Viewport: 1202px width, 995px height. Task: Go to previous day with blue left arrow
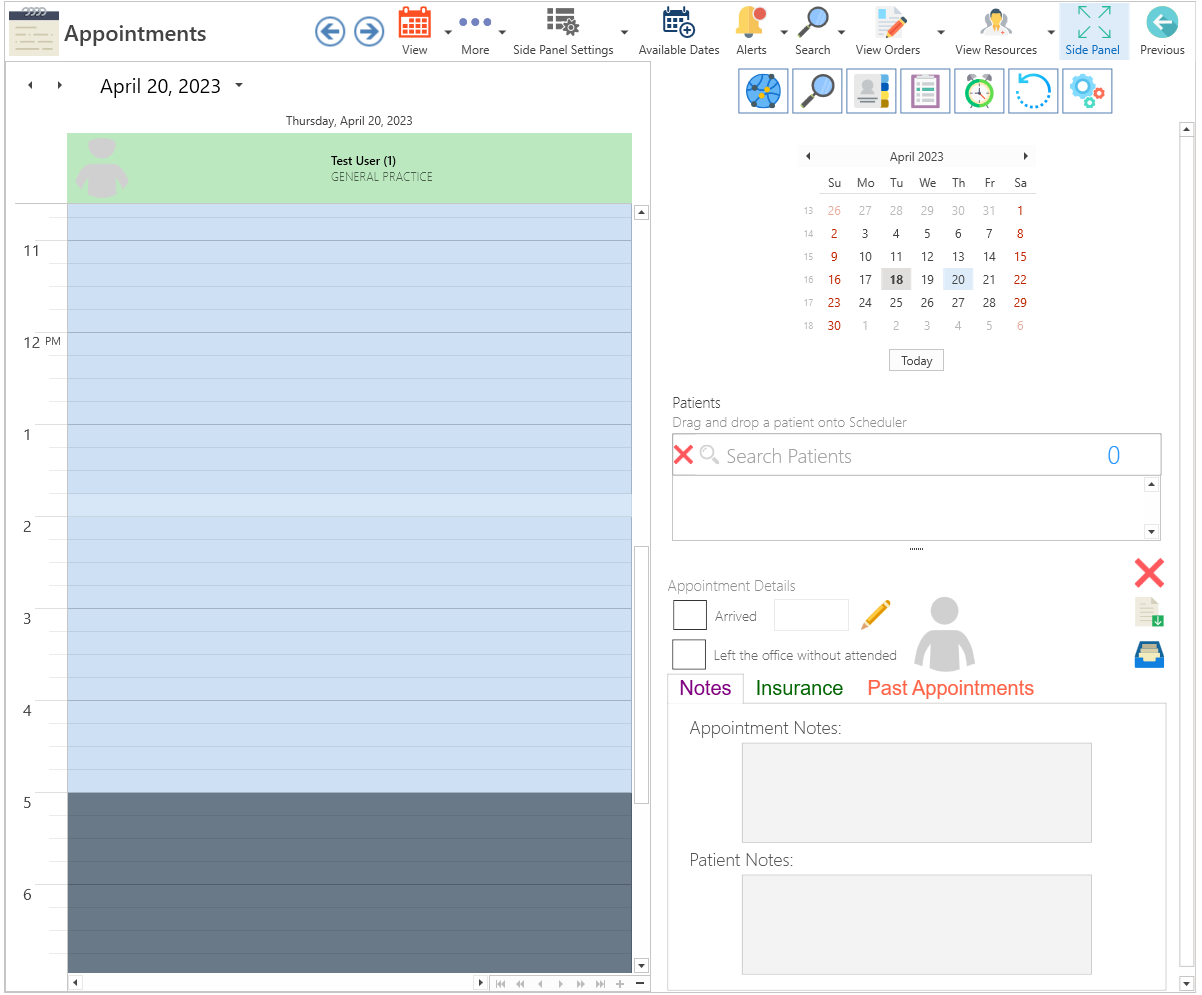pyautogui.click(x=330, y=32)
